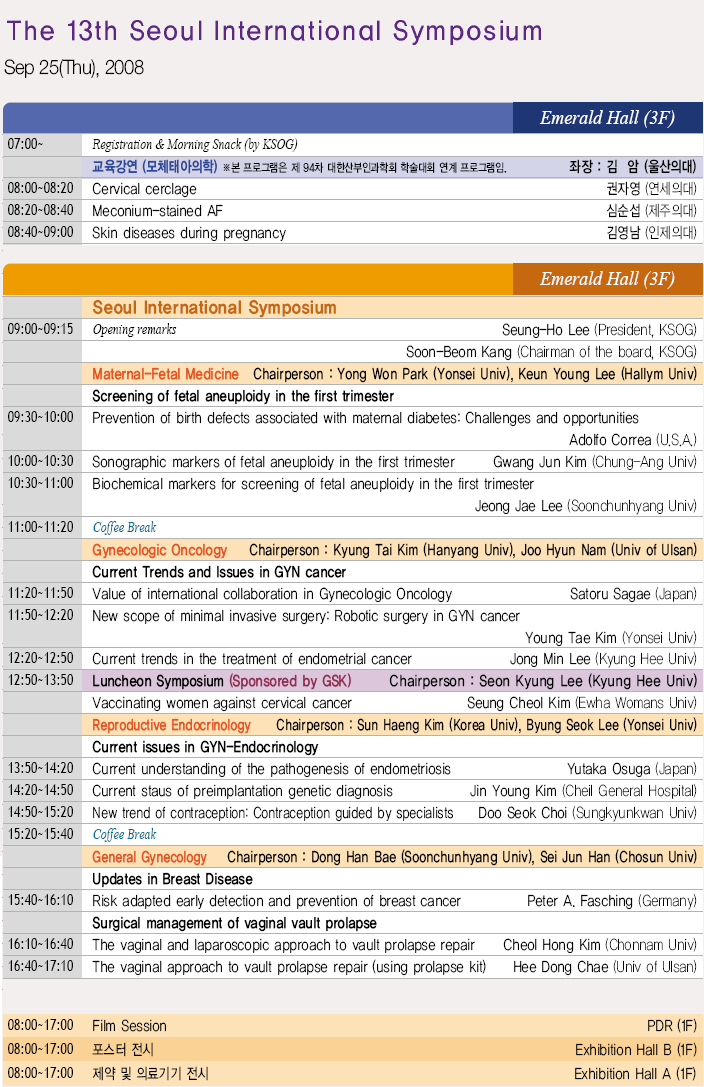Select 'Registration & Morning Snack (by KSOG)'

[195, 144]
